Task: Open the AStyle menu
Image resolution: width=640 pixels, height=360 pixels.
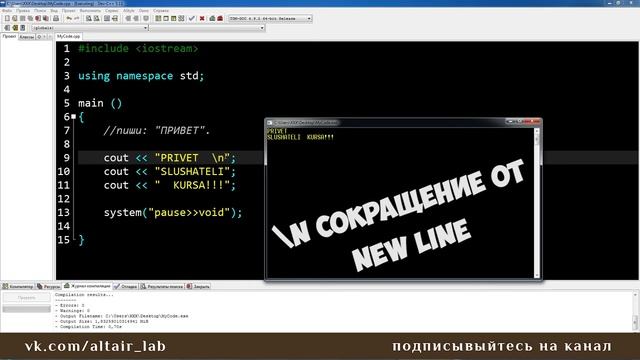Action: click(x=129, y=10)
